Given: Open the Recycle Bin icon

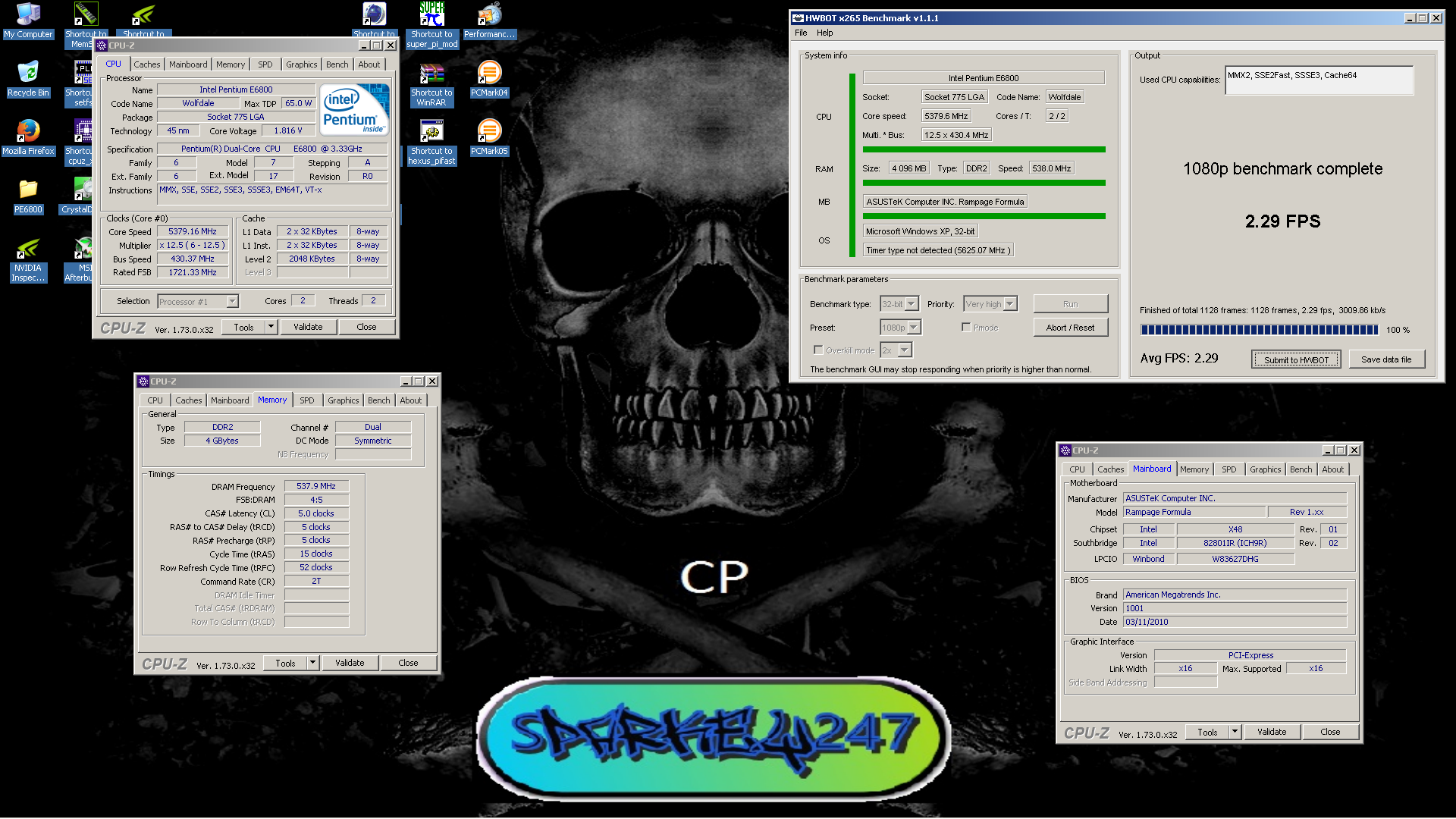Looking at the screenshot, I should tap(28, 79).
